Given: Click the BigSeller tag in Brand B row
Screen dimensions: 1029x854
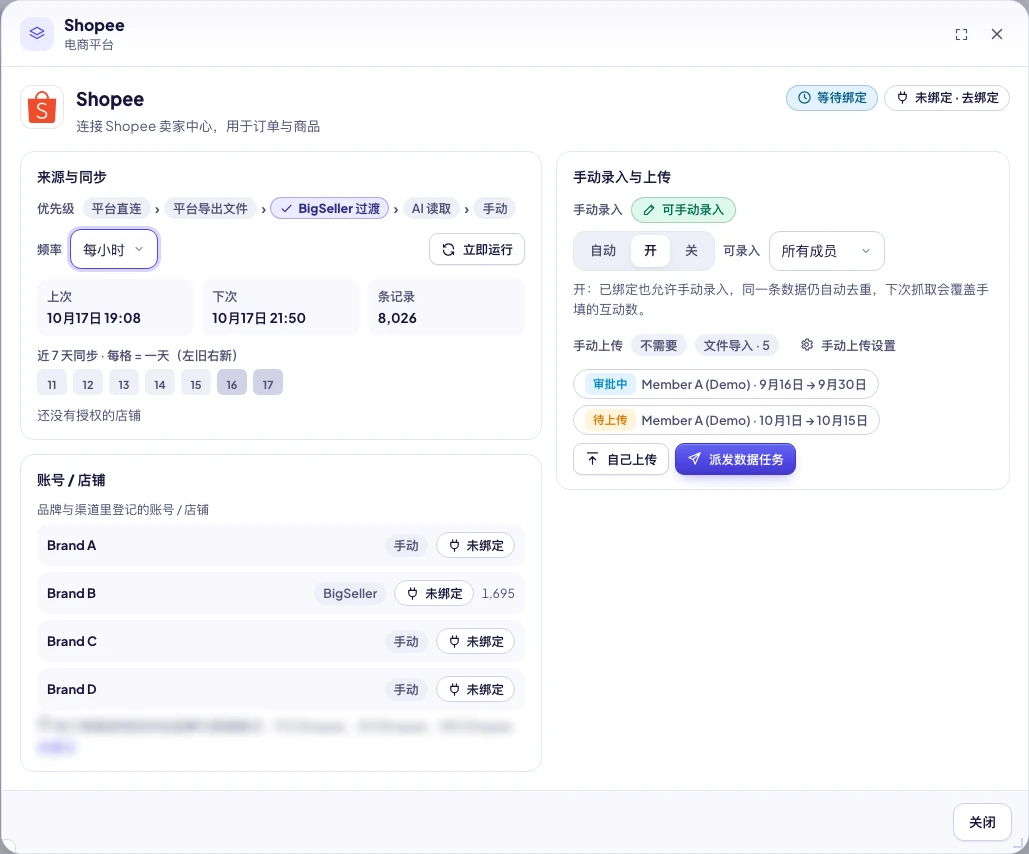Looking at the screenshot, I should tap(350, 593).
